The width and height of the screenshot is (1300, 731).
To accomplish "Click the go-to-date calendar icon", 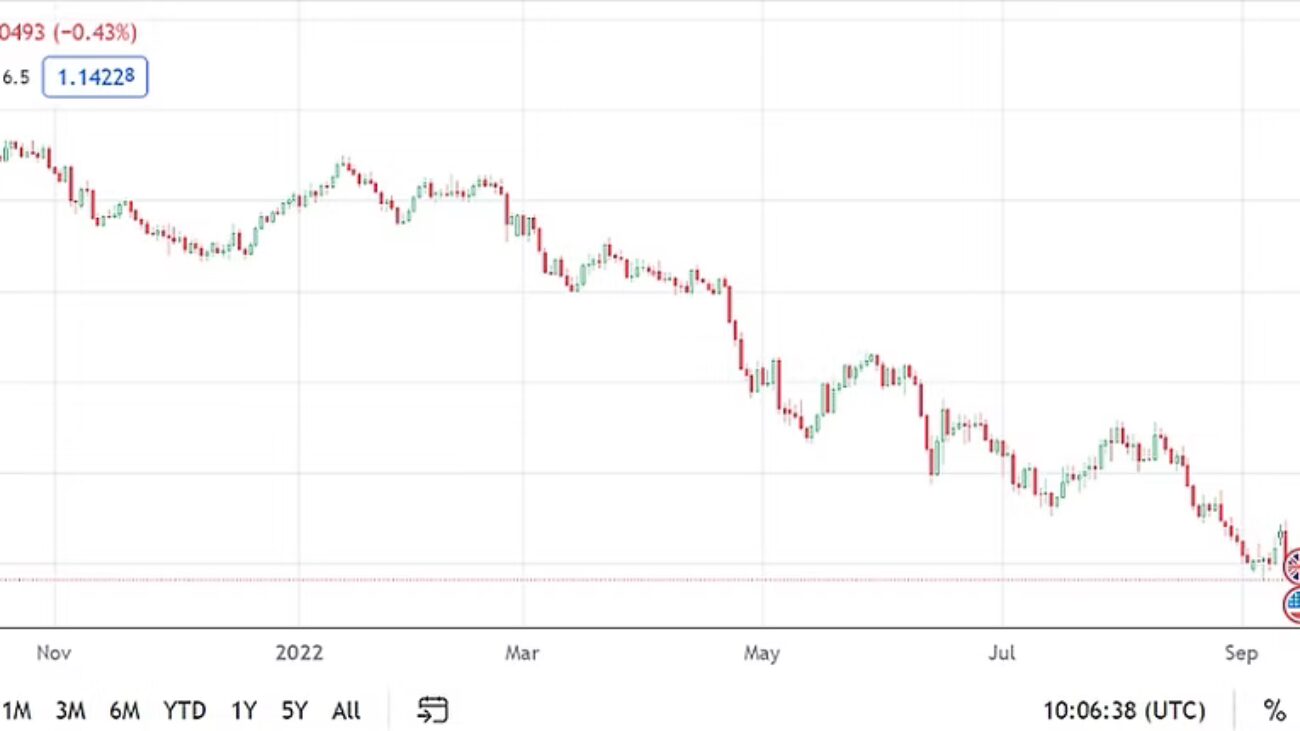I will [432, 711].
